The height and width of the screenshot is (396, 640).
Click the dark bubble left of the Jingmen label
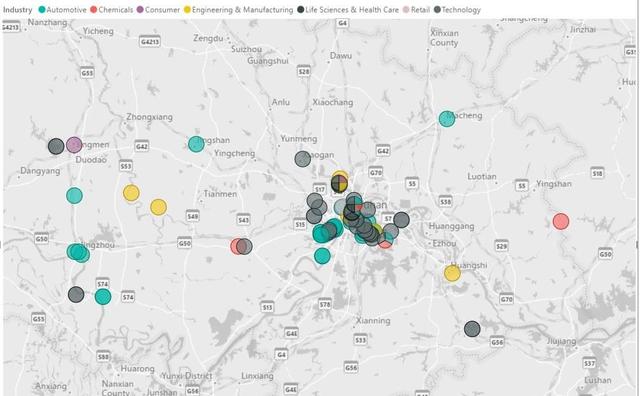click(56, 146)
